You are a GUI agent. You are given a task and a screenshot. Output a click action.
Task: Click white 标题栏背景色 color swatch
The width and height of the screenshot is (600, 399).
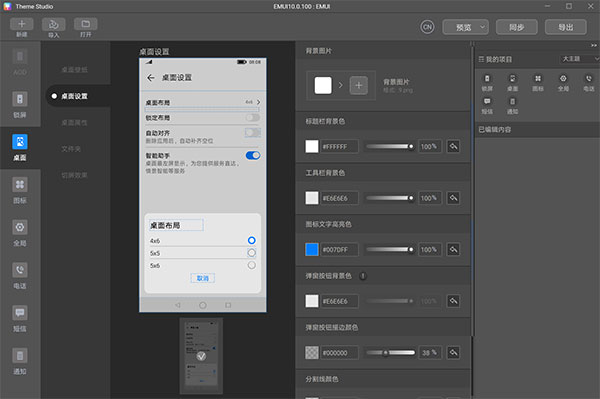pos(312,147)
